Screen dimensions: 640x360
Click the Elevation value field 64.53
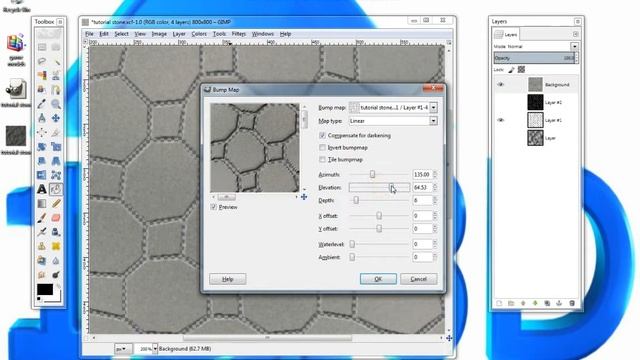point(422,187)
